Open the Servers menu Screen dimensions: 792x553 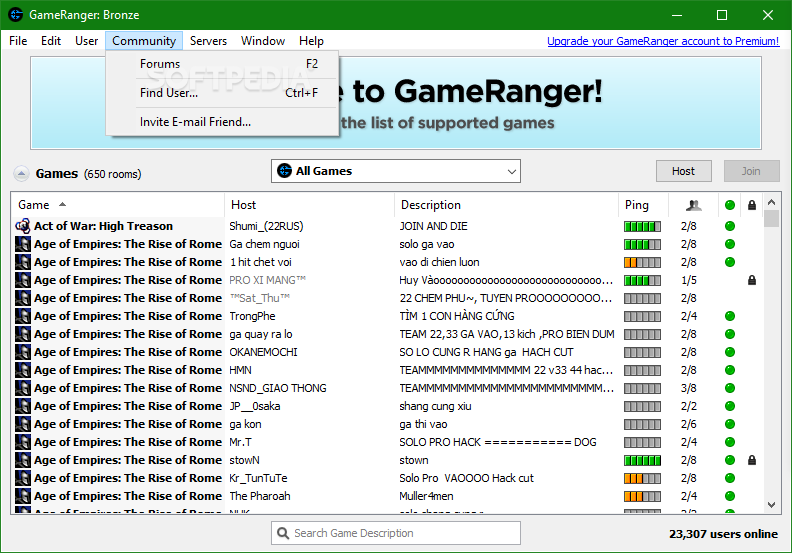click(x=208, y=41)
